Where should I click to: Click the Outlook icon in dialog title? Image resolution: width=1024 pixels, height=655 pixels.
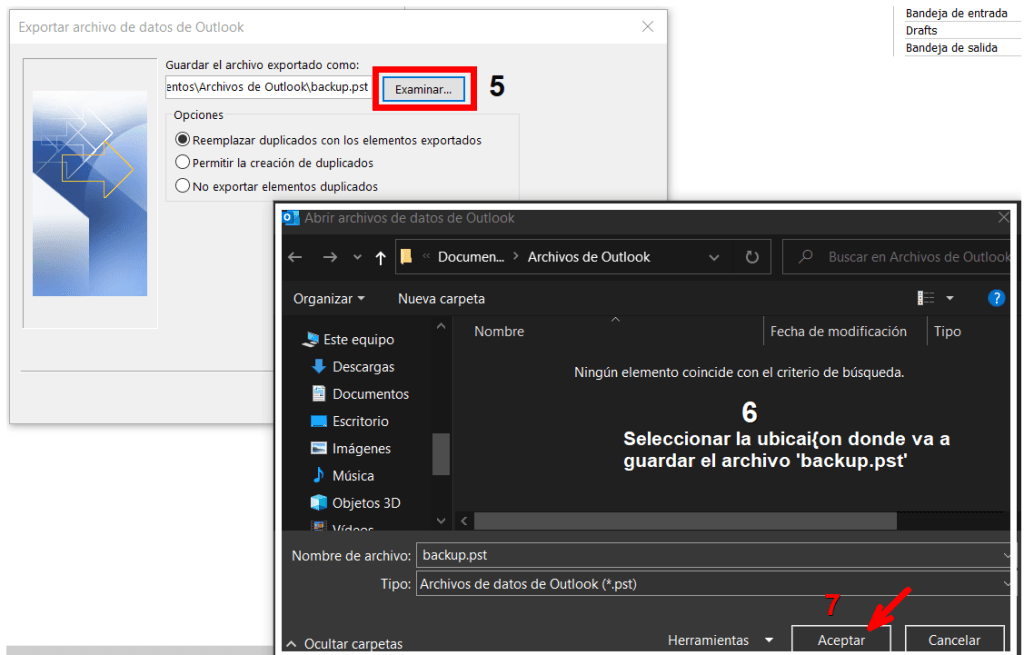tap(291, 218)
